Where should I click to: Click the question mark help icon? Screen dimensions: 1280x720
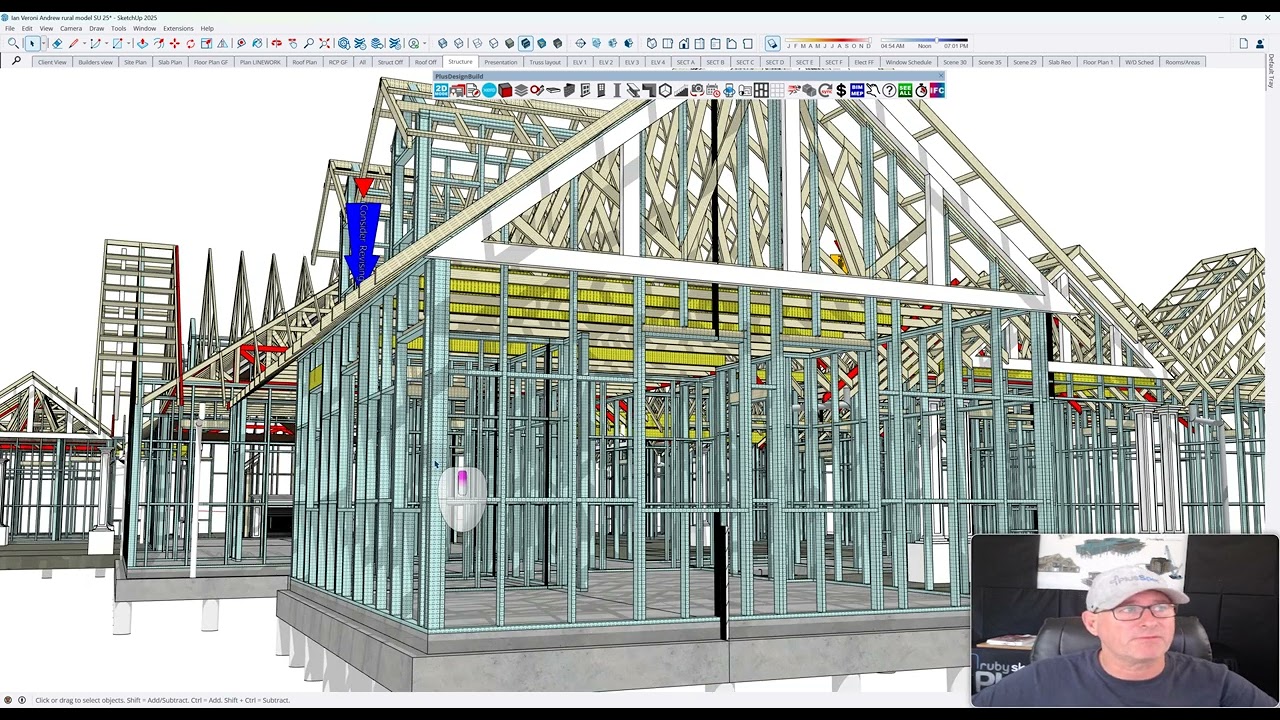pyautogui.click(x=889, y=90)
